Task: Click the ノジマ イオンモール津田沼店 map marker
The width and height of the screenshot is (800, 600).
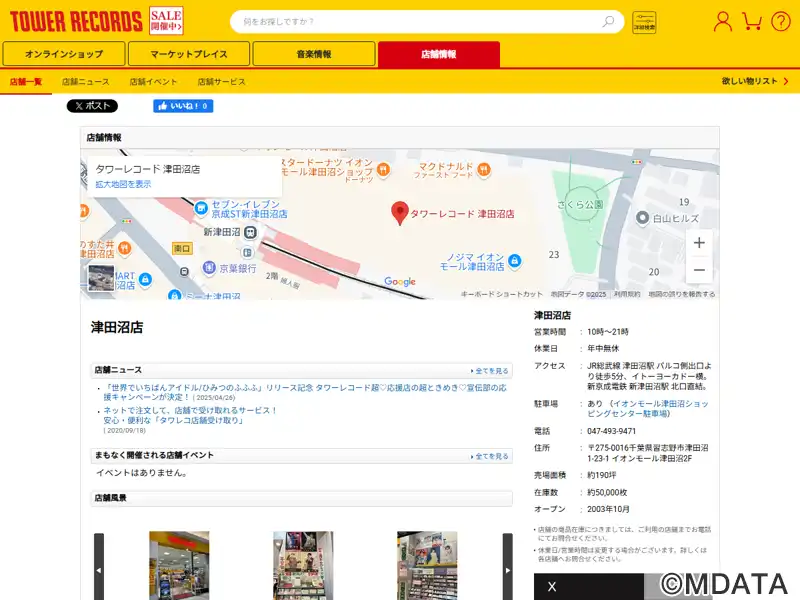Action: point(514,261)
